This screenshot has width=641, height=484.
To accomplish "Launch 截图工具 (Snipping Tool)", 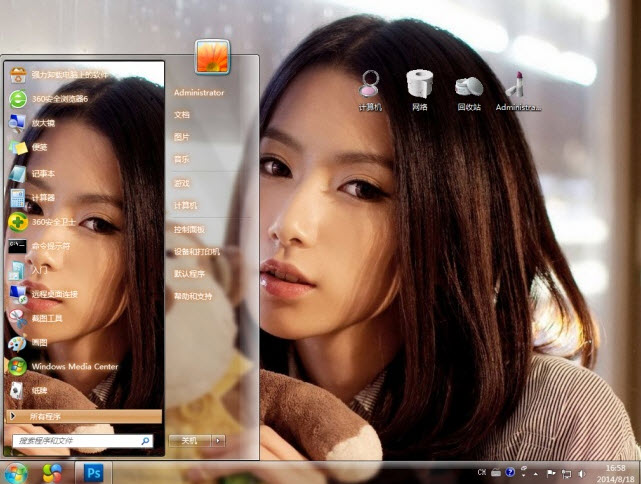I will (x=46, y=318).
